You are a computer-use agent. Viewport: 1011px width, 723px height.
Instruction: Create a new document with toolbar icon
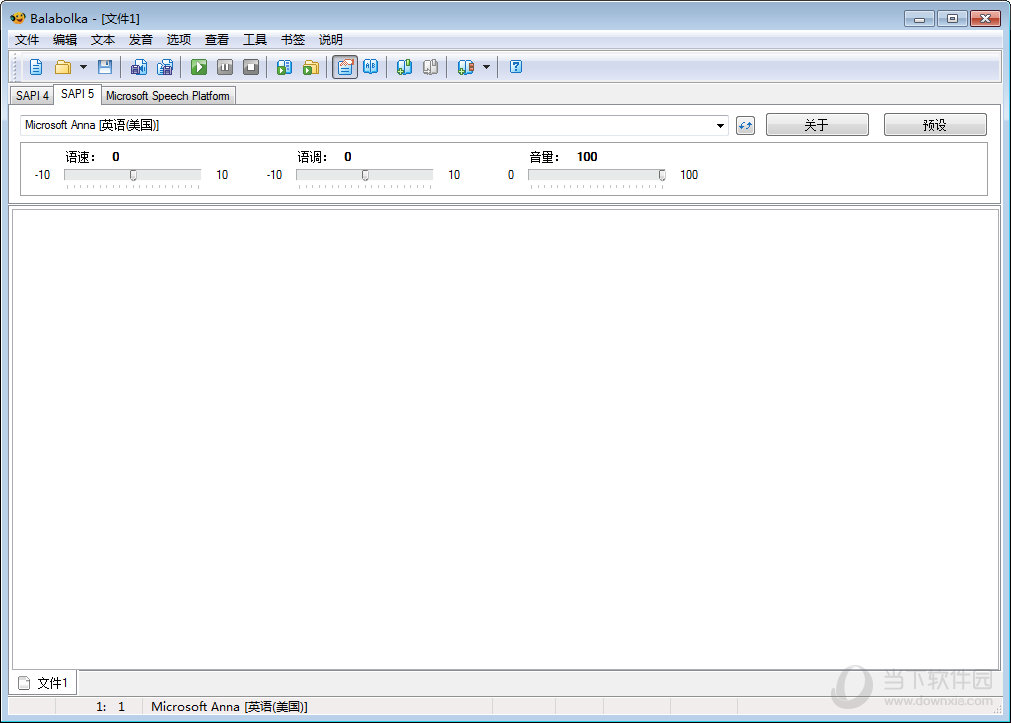click(x=36, y=67)
